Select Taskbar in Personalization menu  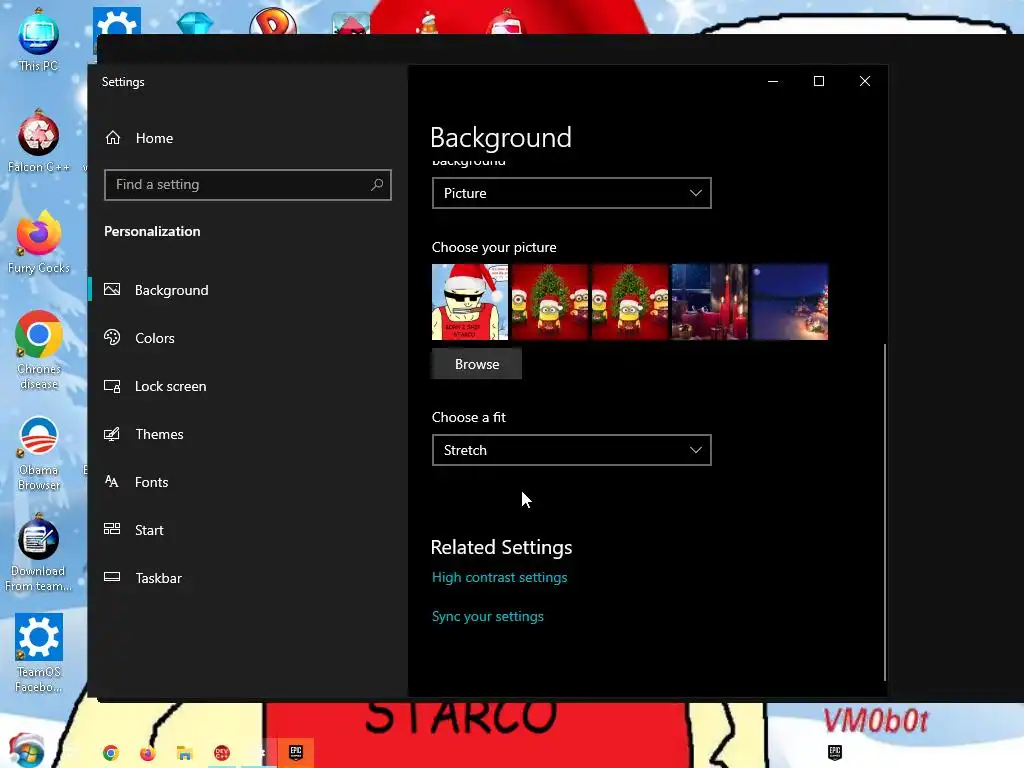(x=159, y=578)
